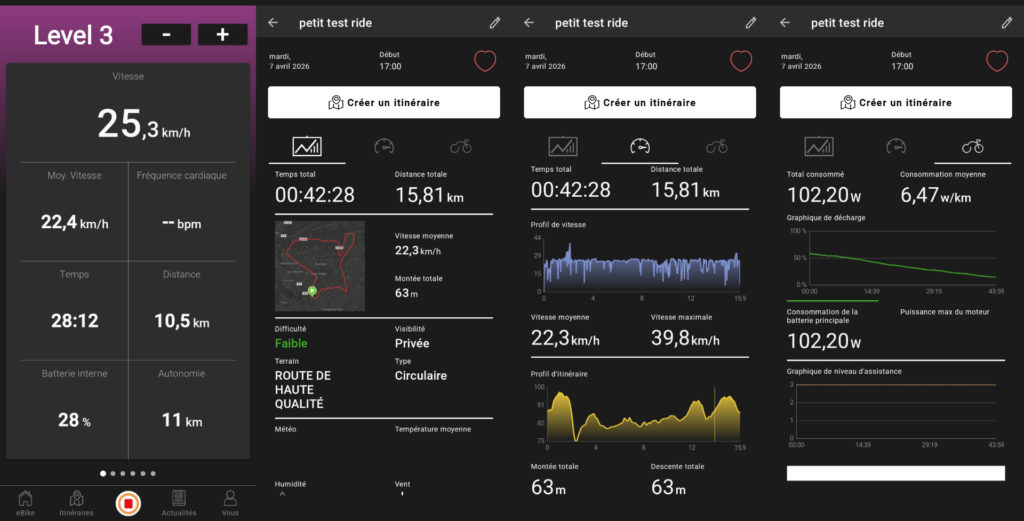Click the pencil edit icon above the route map panel
1024x521 pixels.
(x=494, y=22)
